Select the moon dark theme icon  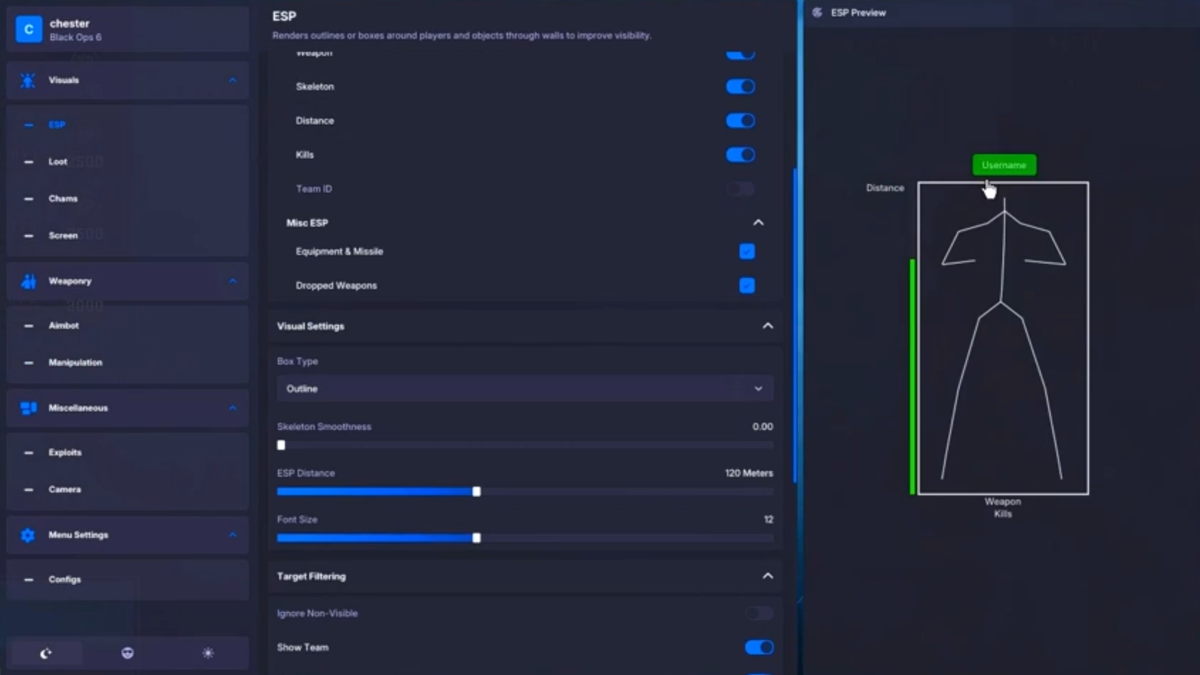46,653
